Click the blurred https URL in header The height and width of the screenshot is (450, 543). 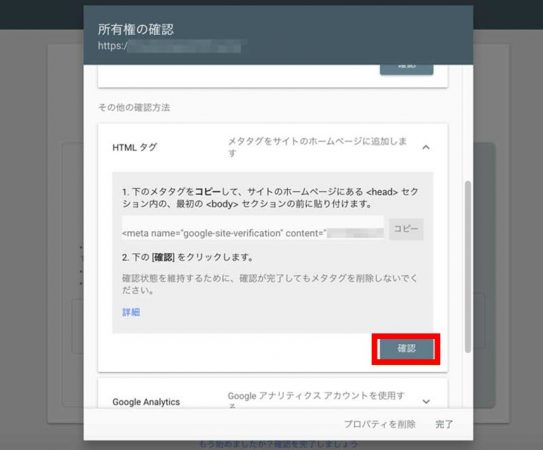169,46
